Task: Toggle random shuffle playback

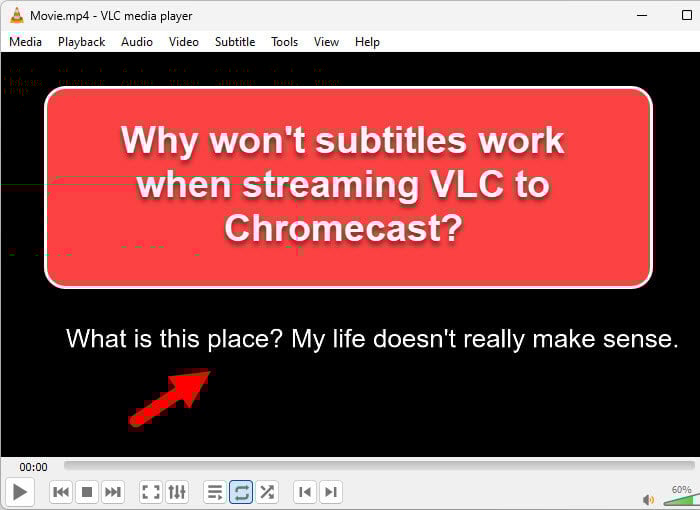Action: [x=267, y=492]
